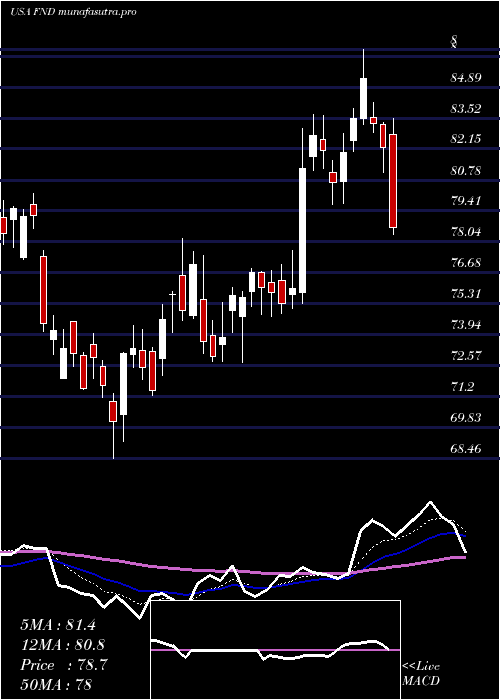The width and height of the screenshot is (500, 700).
Task: Click the 80.78 price level label
Action: pos(466,170)
